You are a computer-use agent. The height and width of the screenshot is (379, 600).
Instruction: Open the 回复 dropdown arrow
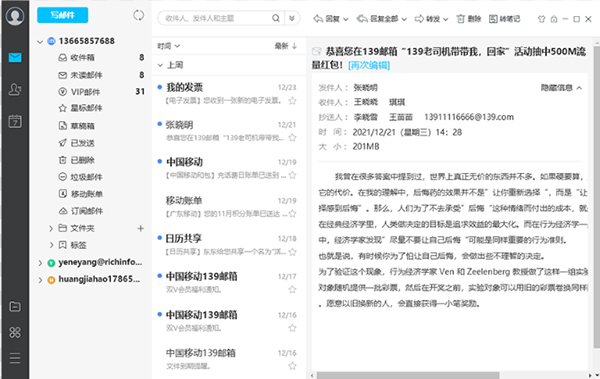[346, 19]
